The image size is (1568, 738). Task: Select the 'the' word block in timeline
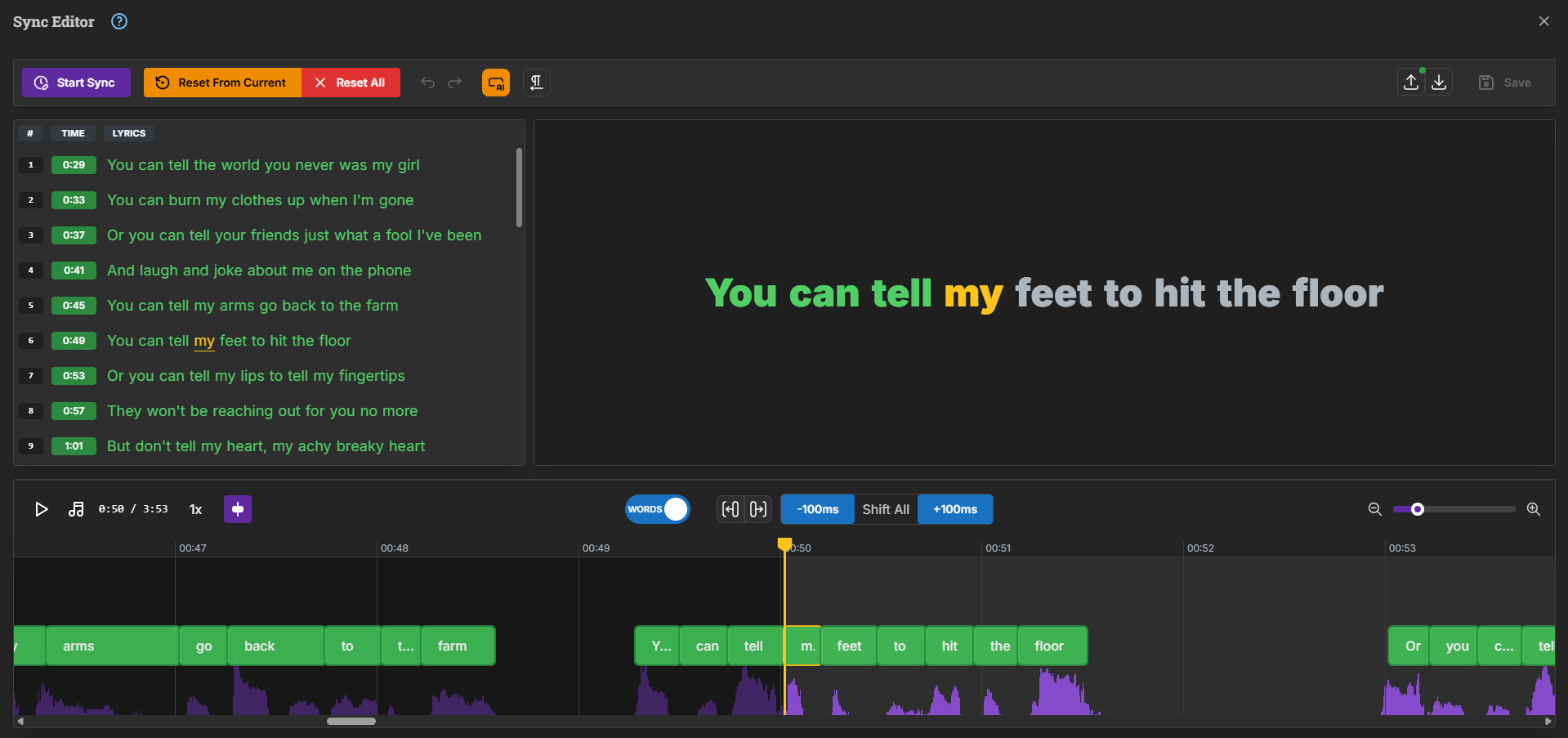[x=996, y=646]
